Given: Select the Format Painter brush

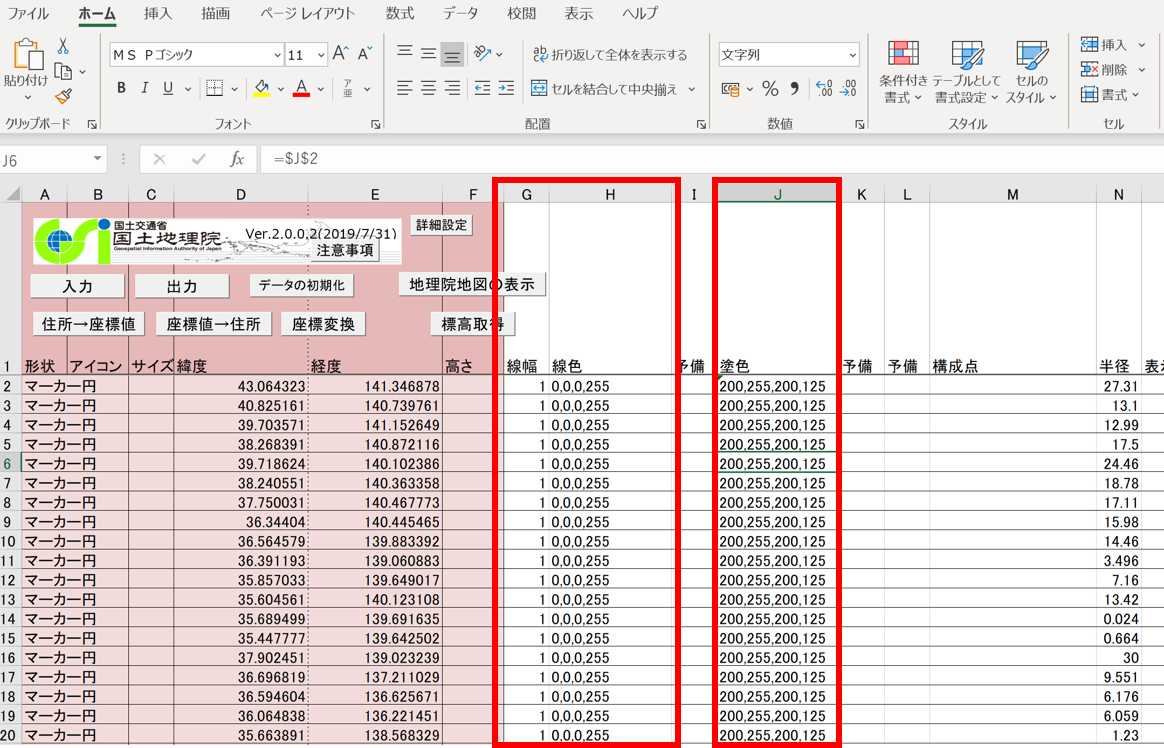Looking at the screenshot, I should (x=63, y=96).
